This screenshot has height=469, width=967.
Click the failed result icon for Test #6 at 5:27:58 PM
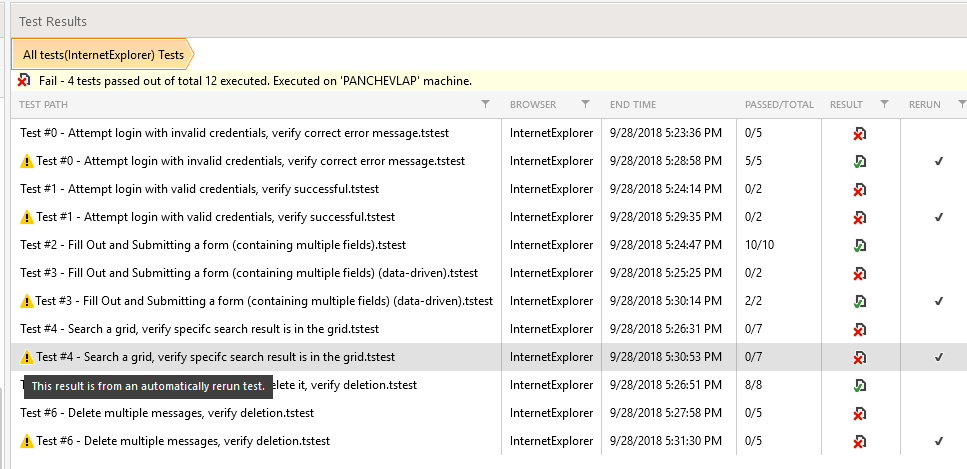pos(860,413)
